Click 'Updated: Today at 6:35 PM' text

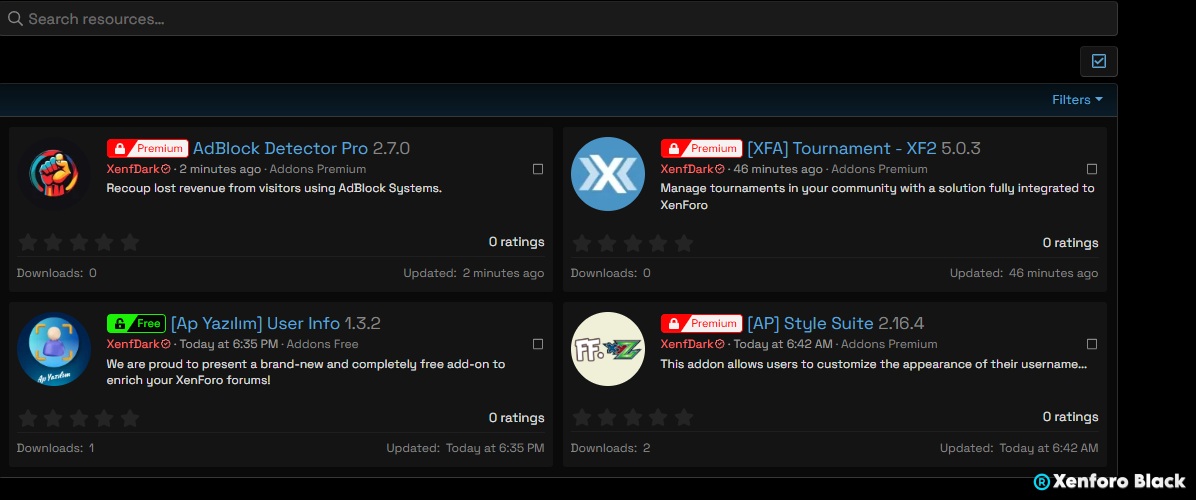coord(465,448)
